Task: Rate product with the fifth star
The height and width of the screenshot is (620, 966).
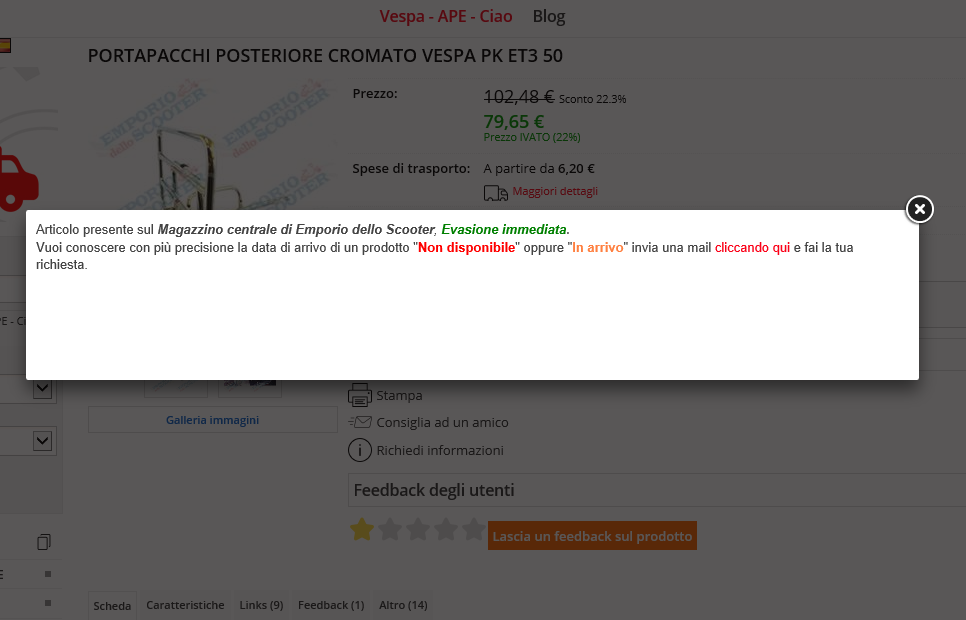Action: click(x=473, y=529)
